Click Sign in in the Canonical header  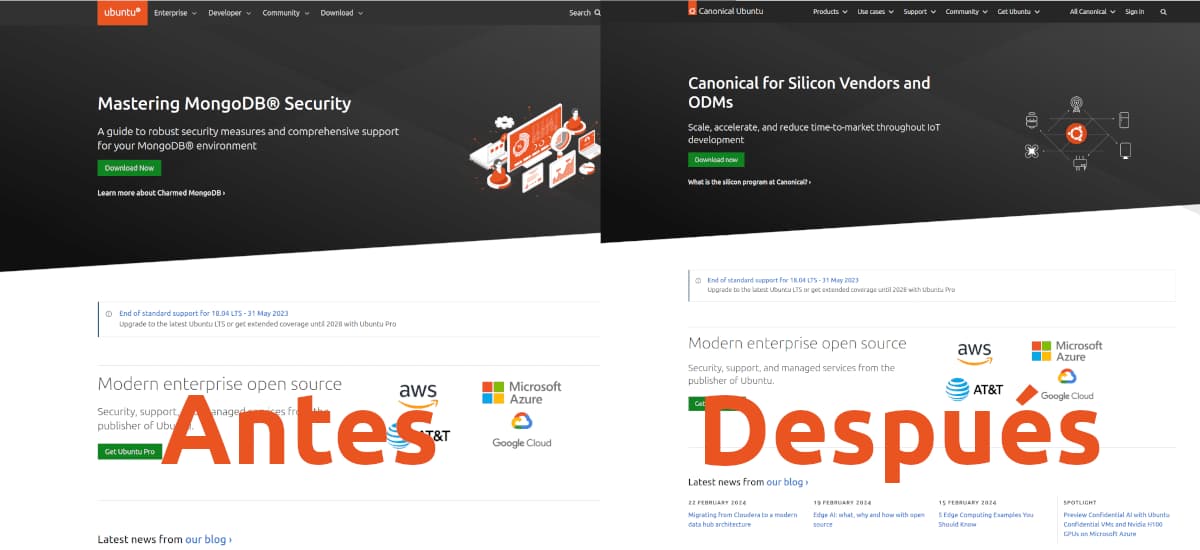1134,12
